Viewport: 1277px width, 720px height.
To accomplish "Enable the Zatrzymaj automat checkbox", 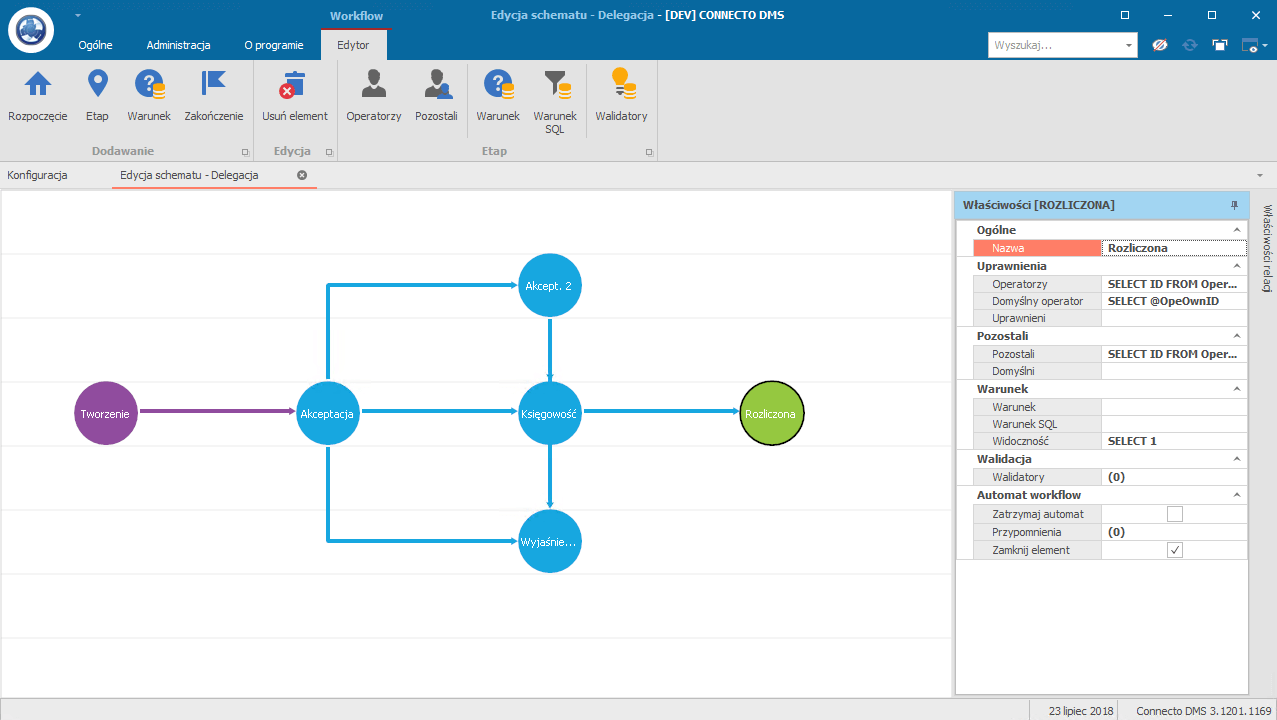I will 1175,514.
